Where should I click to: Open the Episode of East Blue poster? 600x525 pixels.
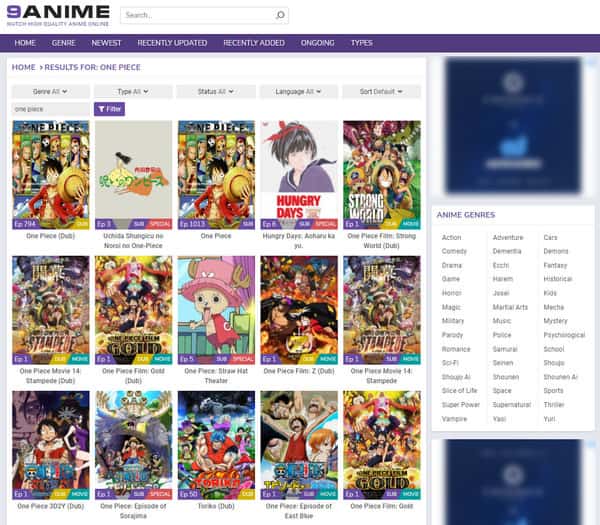[299, 445]
